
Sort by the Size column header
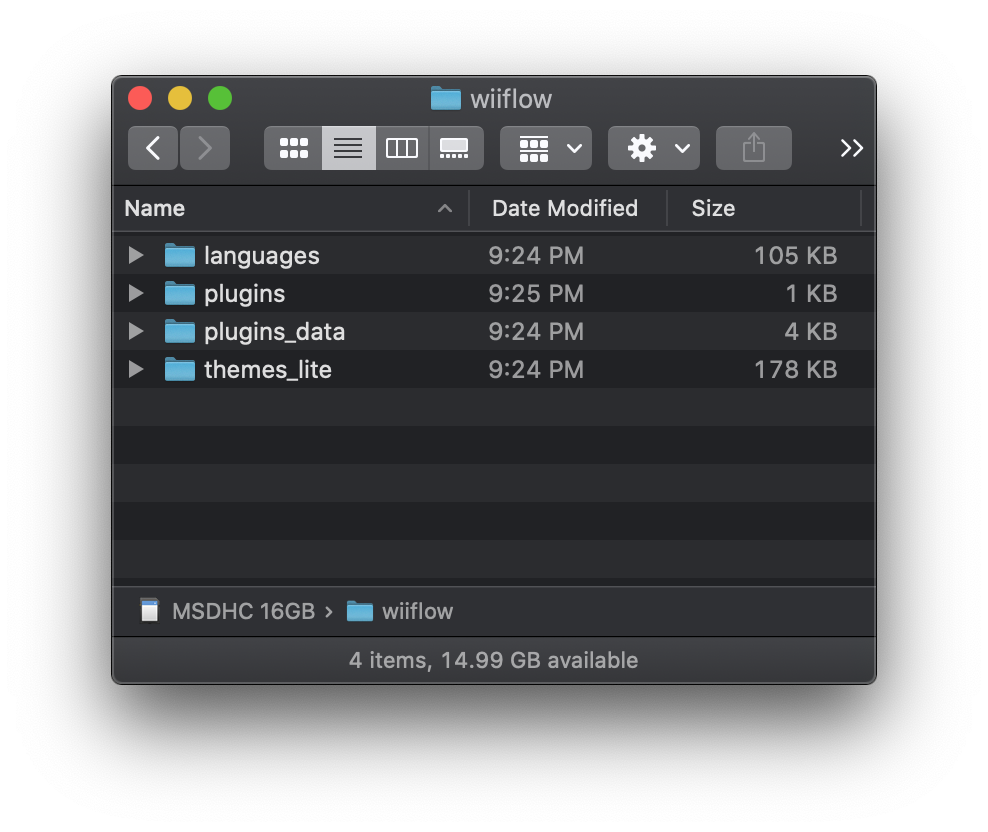pos(764,209)
